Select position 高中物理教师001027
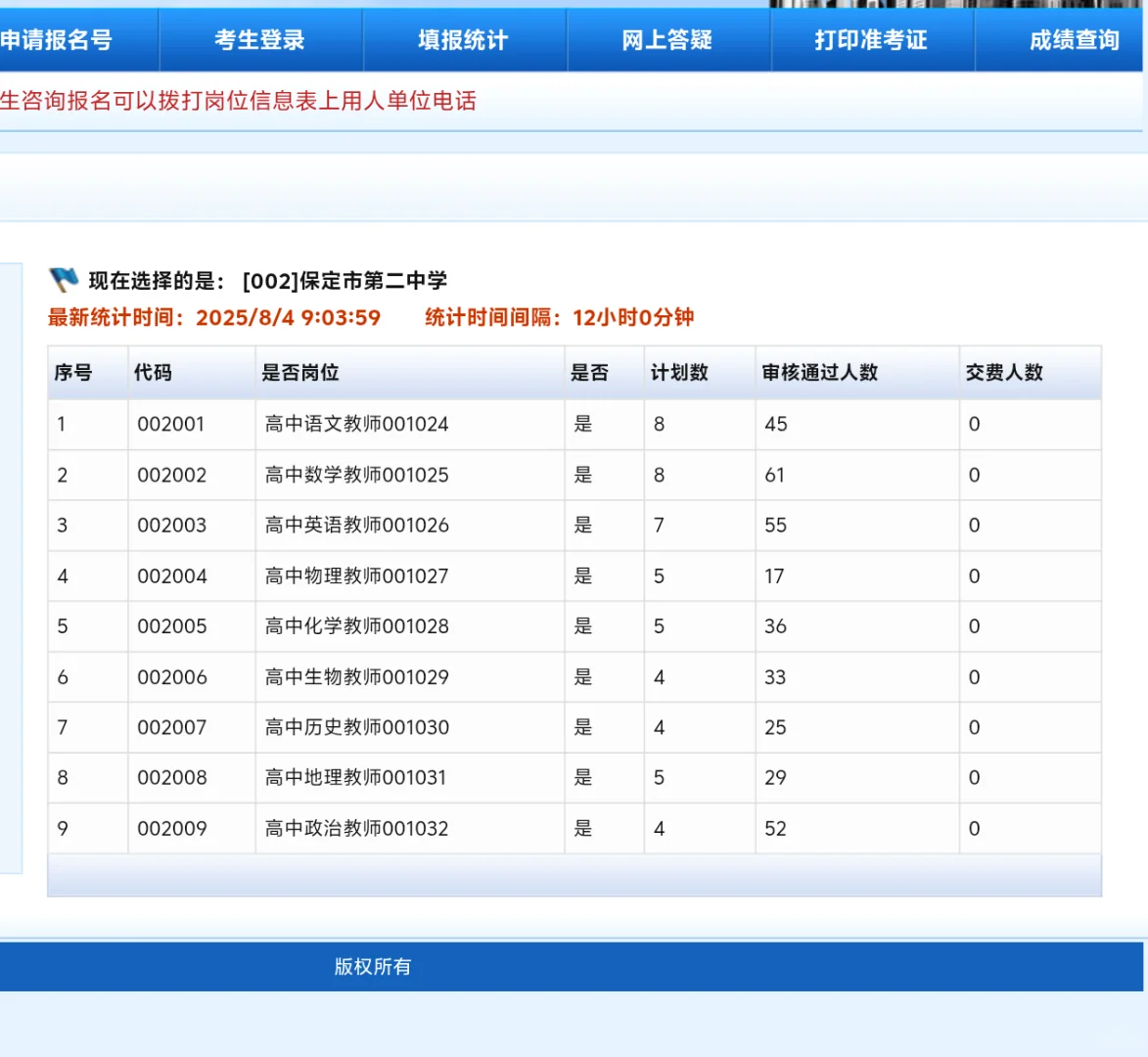This screenshot has height=1057, width=1148. coord(356,576)
